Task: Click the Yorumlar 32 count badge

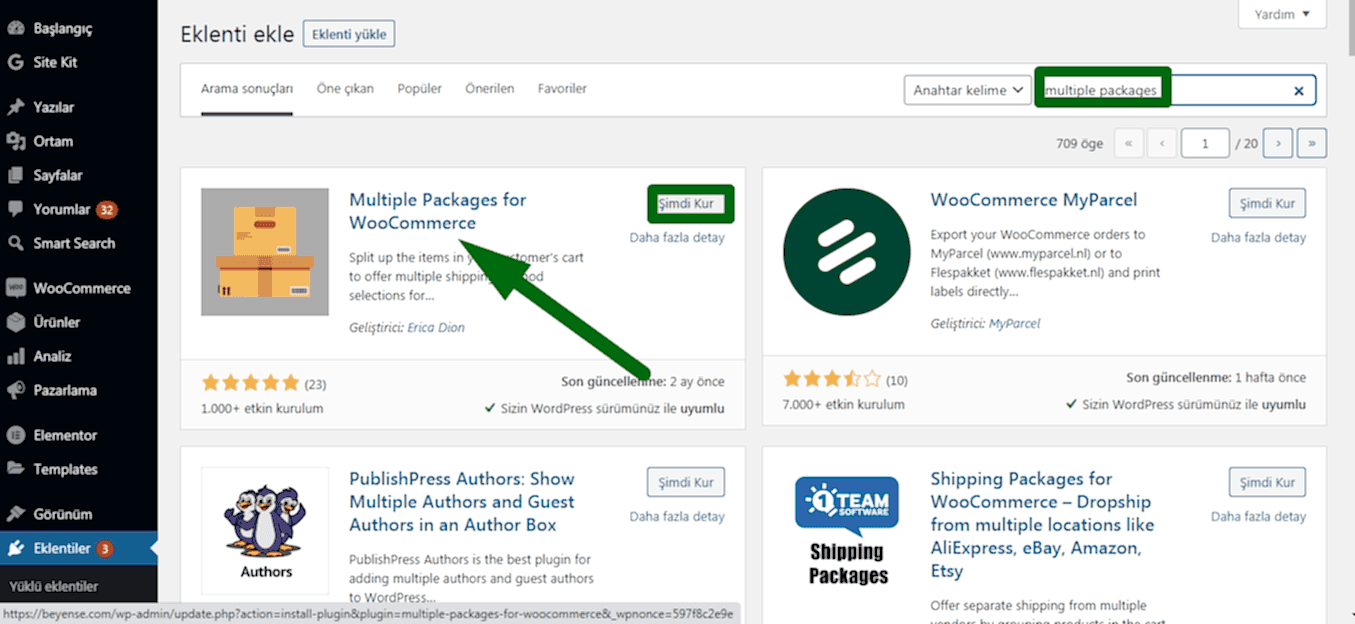Action: (107, 210)
